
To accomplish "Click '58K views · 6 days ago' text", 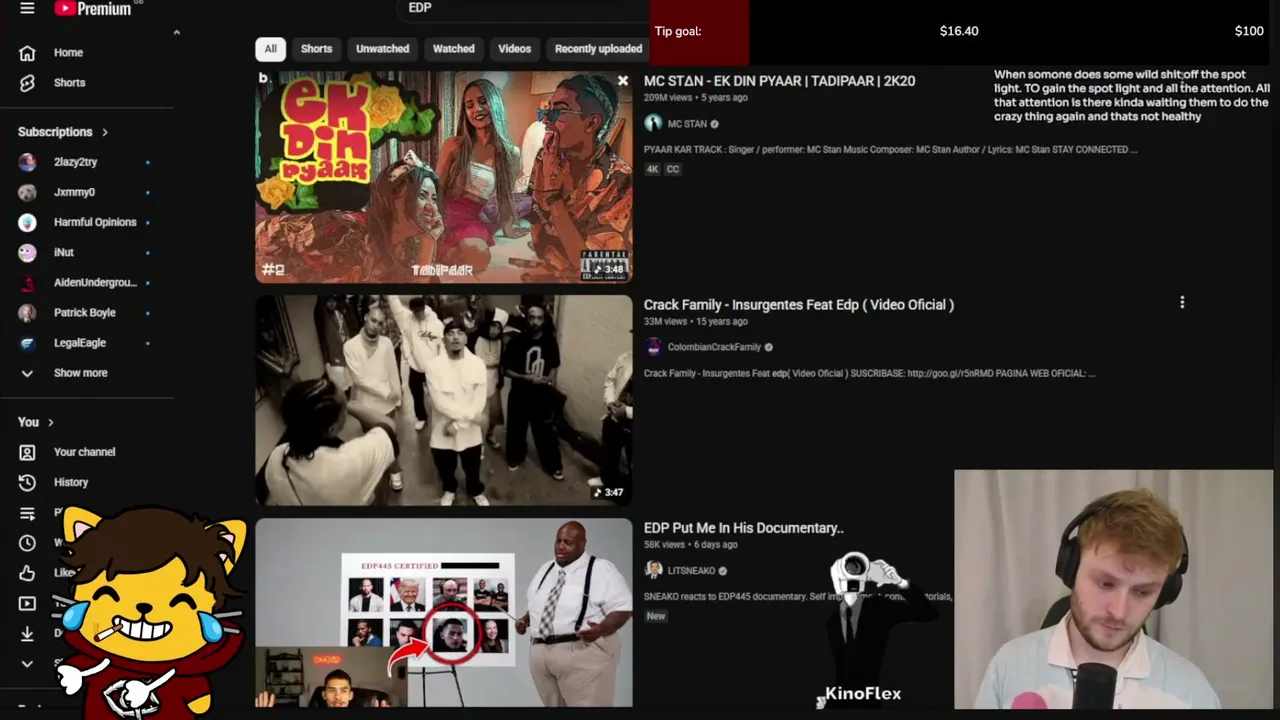I will [x=691, y=544].
